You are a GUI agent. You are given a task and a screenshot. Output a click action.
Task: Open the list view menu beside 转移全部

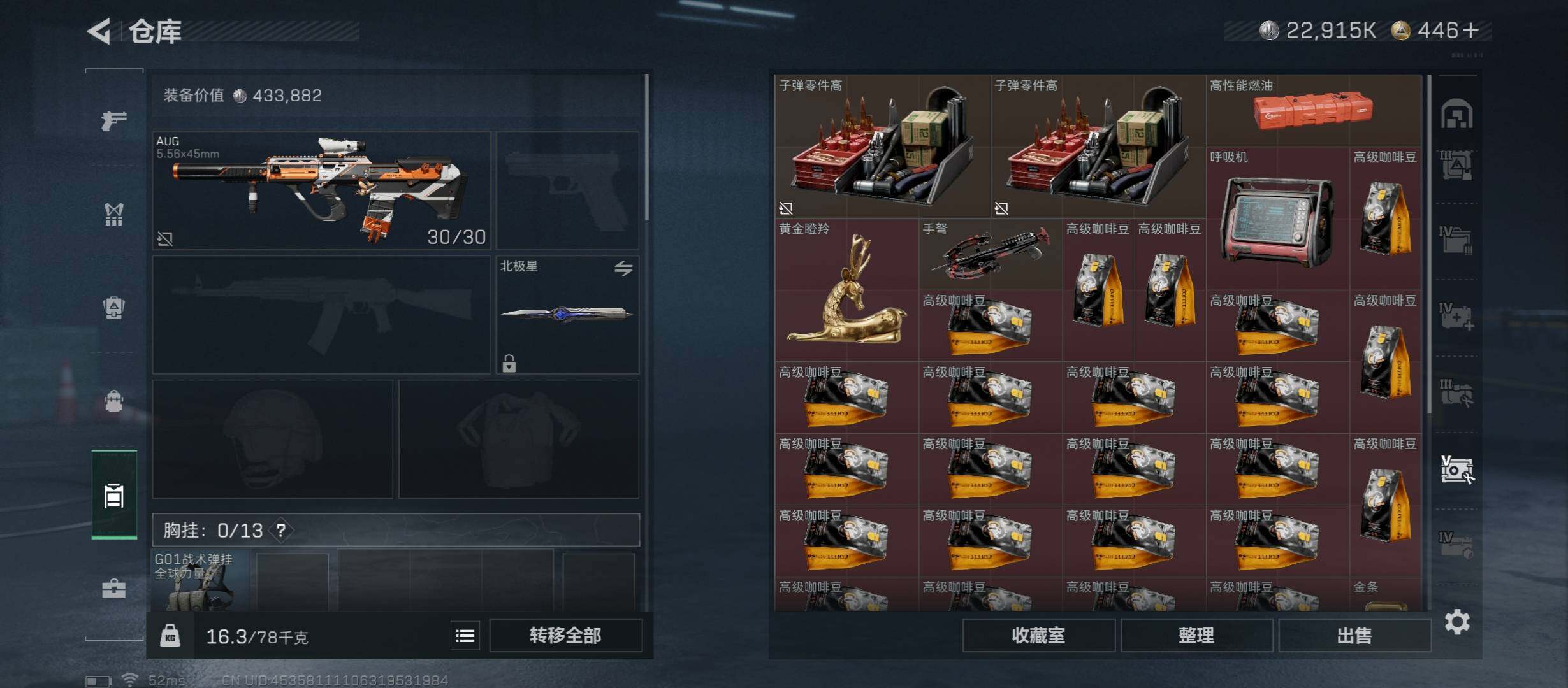click(x=465, y=636)
